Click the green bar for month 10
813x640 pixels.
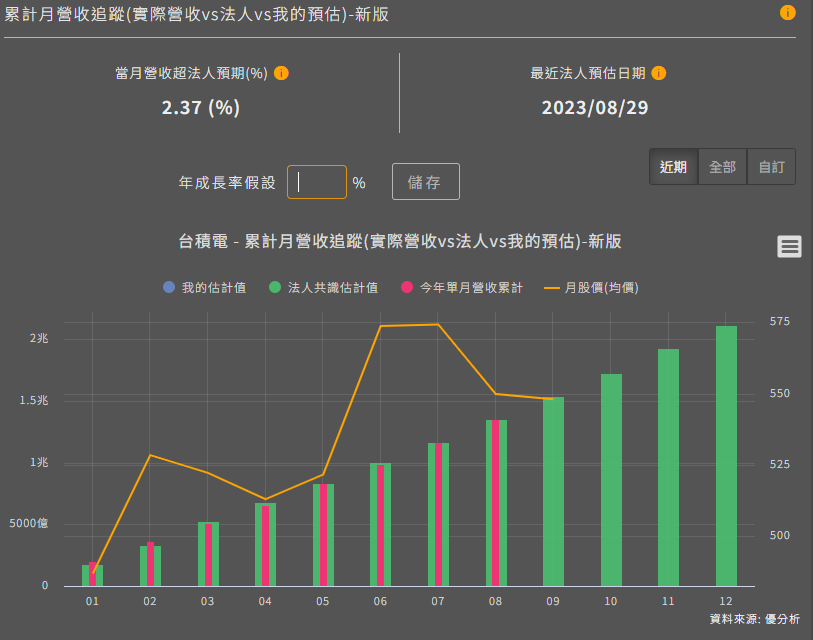(611, 480)
